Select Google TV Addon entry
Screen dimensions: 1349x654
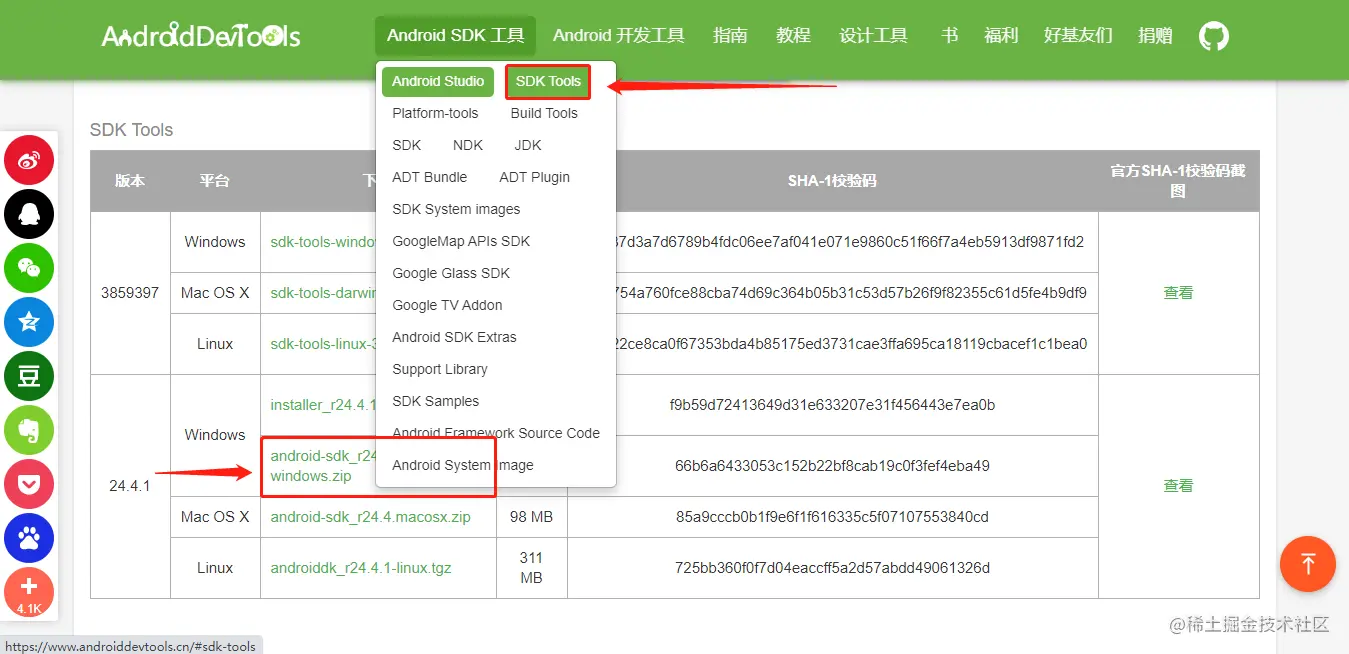(x=447, y=305)
